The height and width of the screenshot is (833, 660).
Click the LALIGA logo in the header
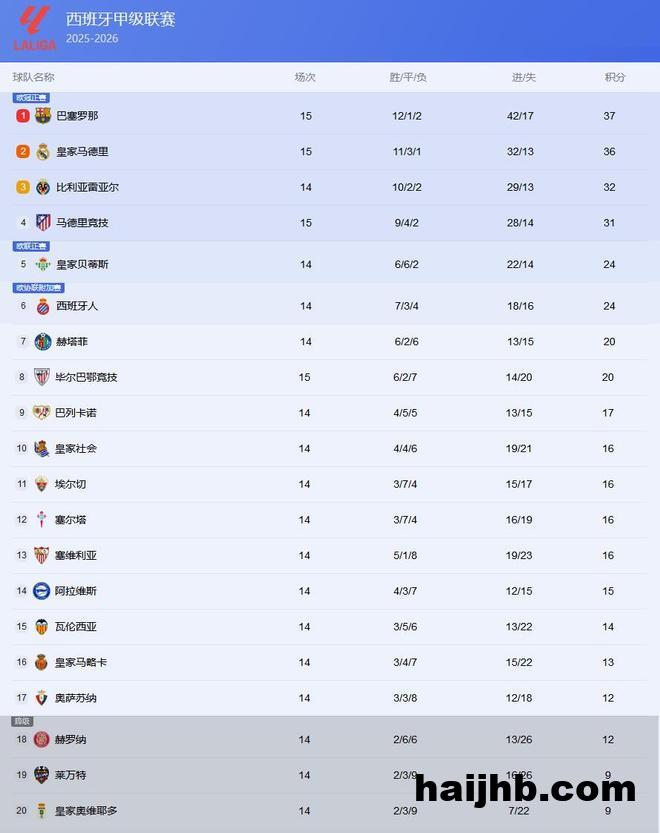34,28
